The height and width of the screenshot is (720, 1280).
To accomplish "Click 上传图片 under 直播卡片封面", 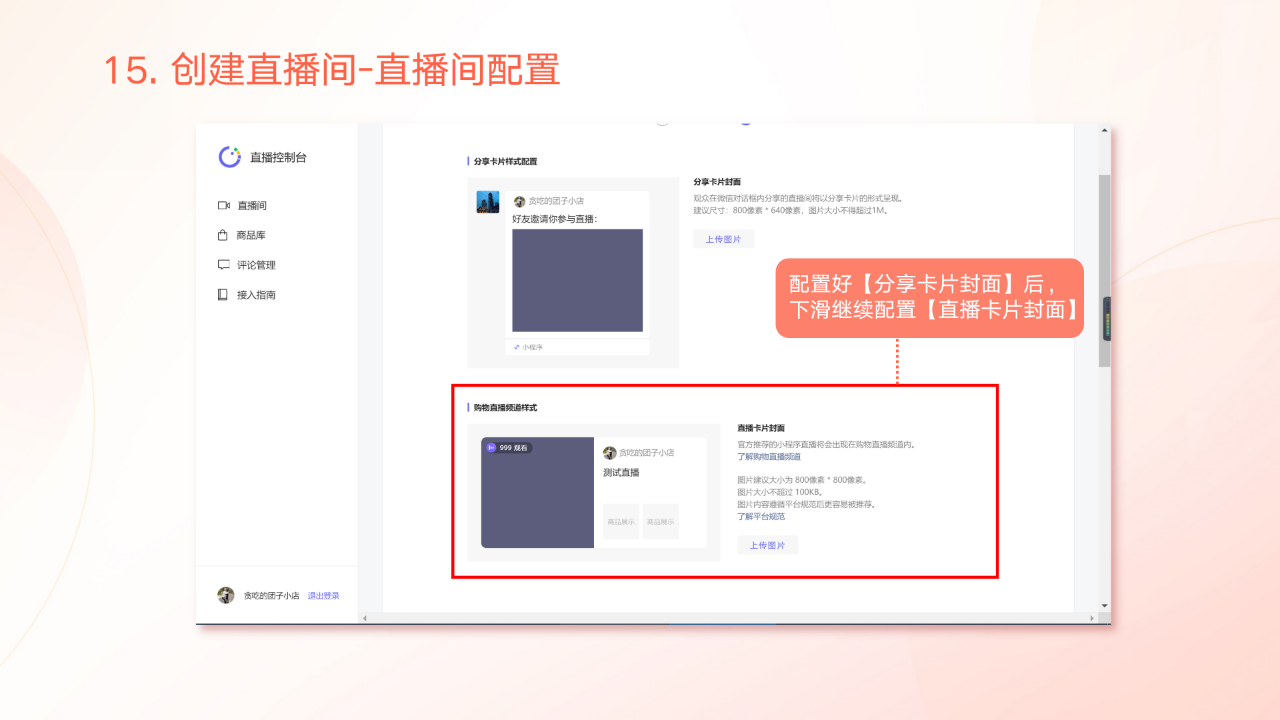I will 767,545.
